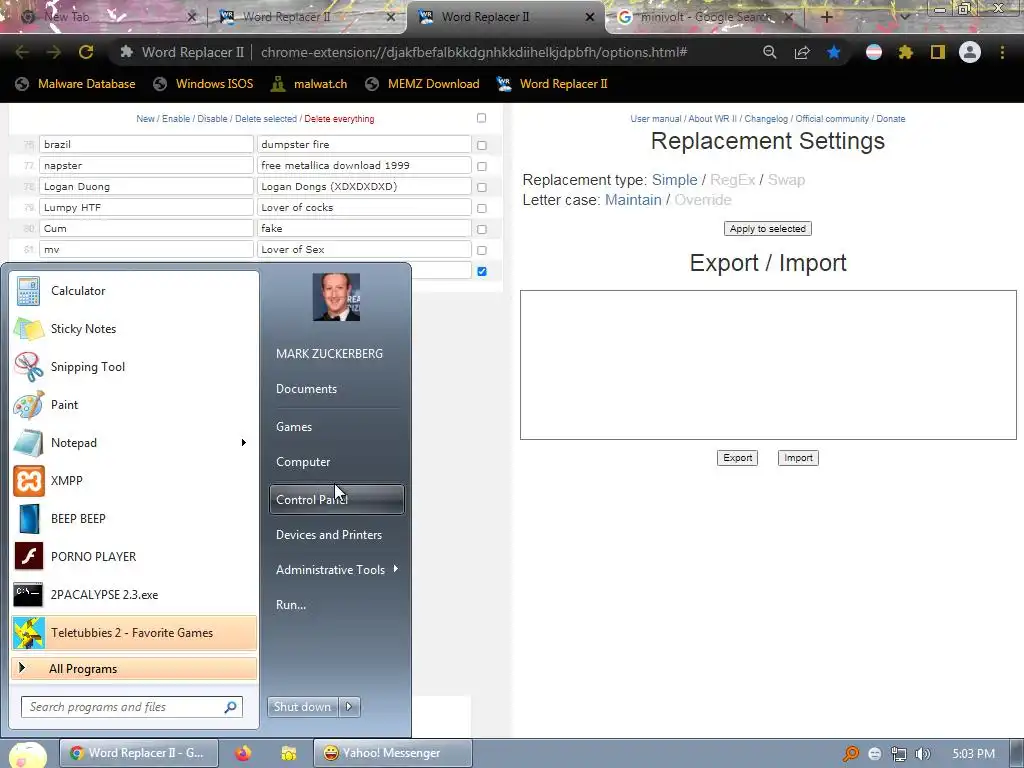1024x768 pixels.
Task: Check the box for Logan Duong row
Action: pyautogui.click(x=481, y=187)
